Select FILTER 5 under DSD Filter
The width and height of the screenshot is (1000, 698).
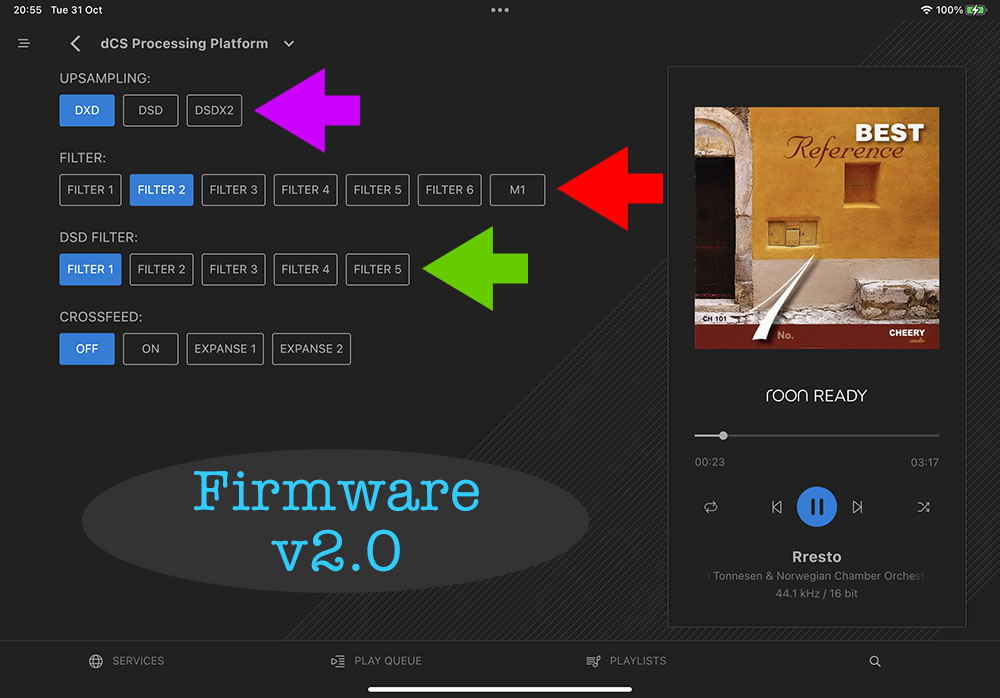click(x=378, y=269)
